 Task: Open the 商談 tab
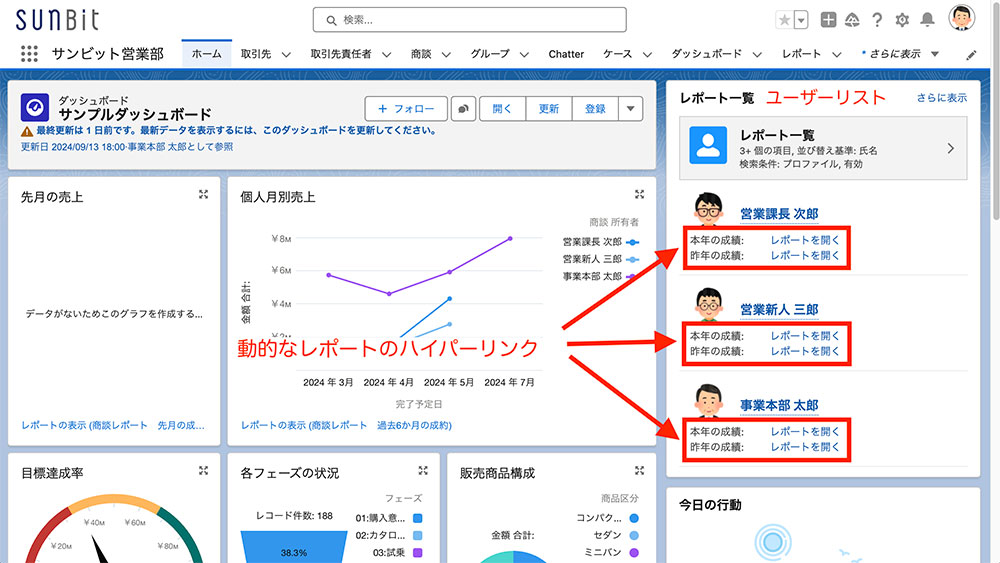tap(421, 54)
